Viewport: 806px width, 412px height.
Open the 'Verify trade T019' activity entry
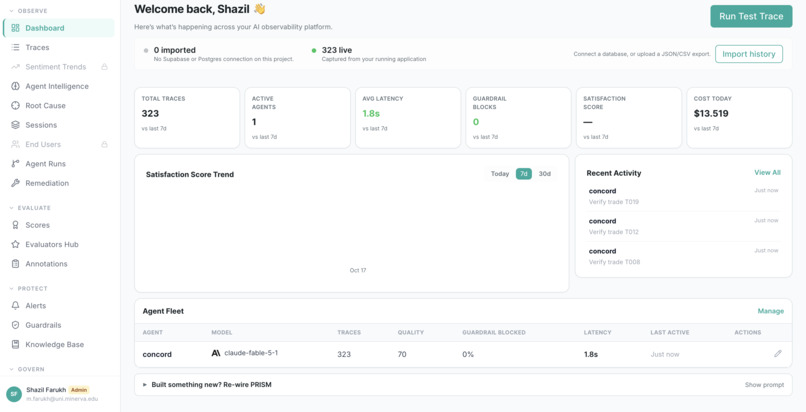pyautogui.click(x=683, y=196)
